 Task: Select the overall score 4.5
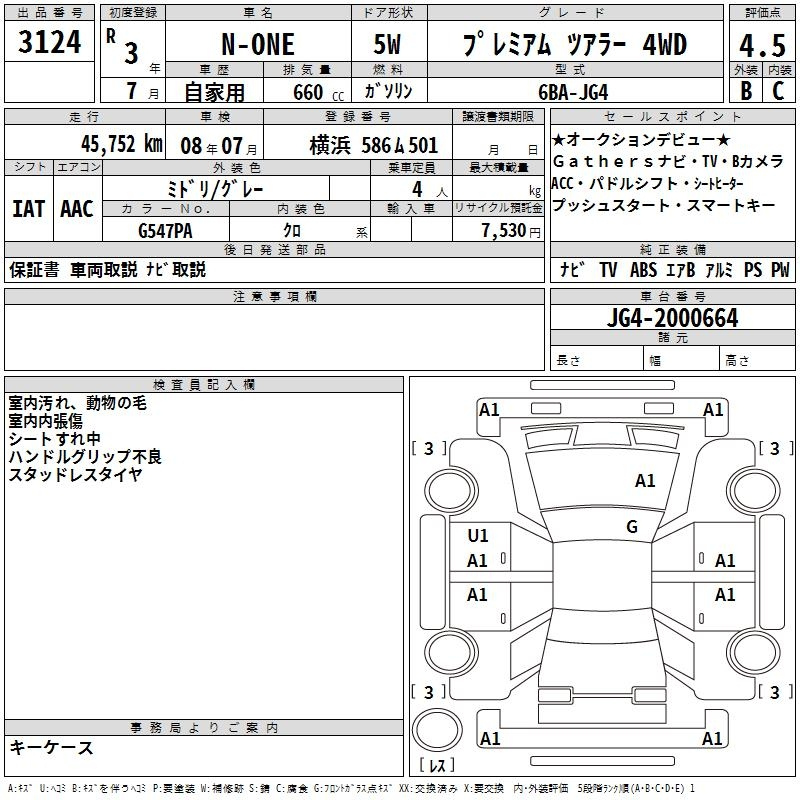(x=761, y=43)
